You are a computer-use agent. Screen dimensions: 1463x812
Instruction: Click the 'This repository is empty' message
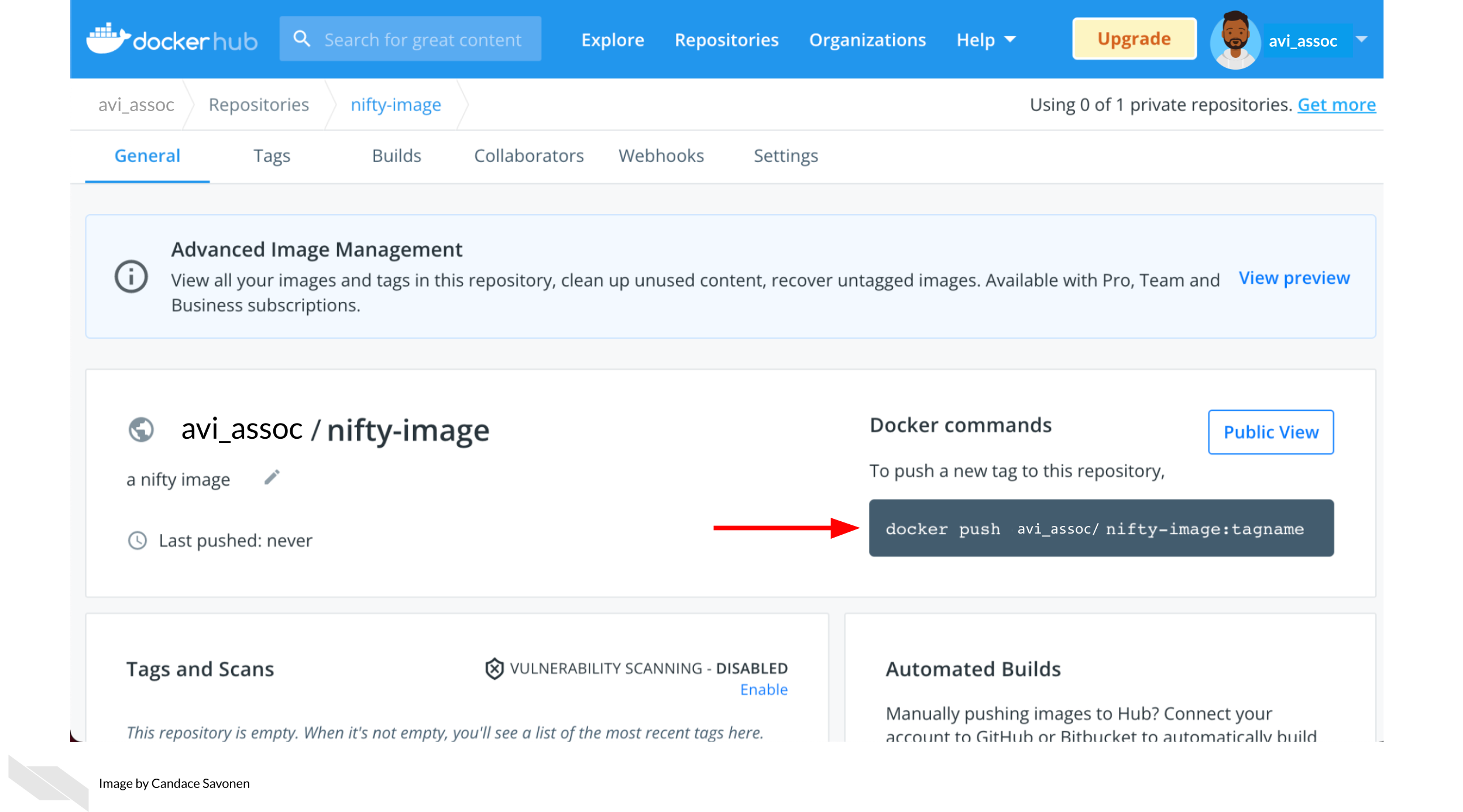point(445,733)
